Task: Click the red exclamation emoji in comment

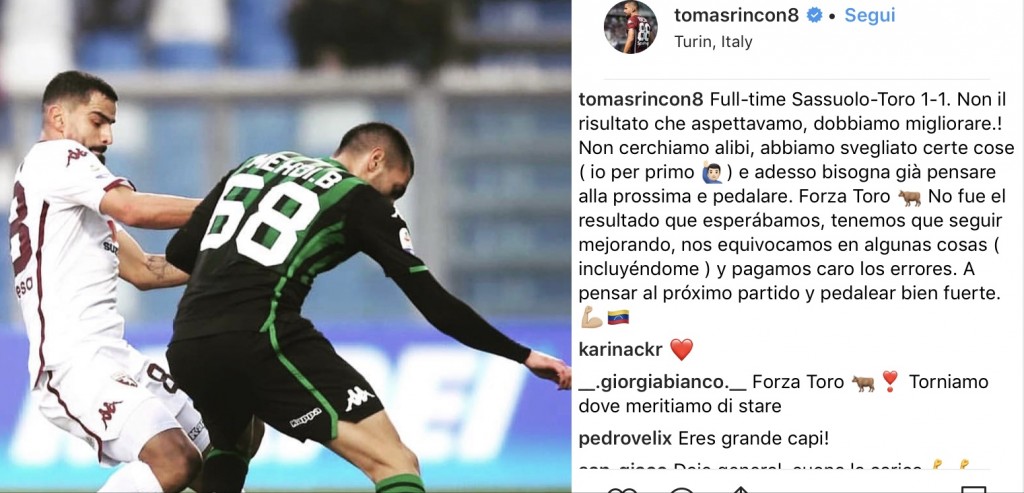Action: pyautogui.click(x=889, y=382)
